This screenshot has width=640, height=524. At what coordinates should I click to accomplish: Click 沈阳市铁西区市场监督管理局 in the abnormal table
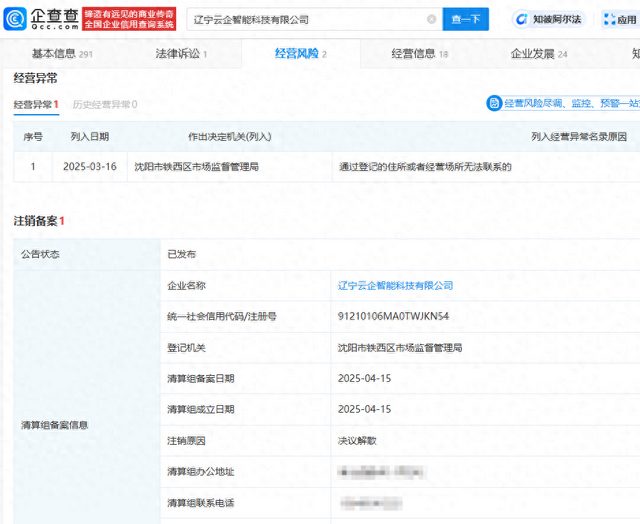tap(197, 167)
